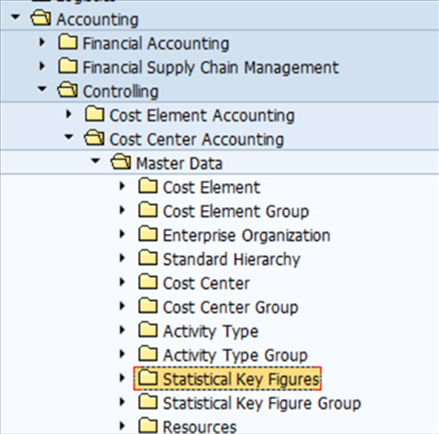
Task: Click the Financial Supply Chain Management folder icon
Action: (68, 66)
